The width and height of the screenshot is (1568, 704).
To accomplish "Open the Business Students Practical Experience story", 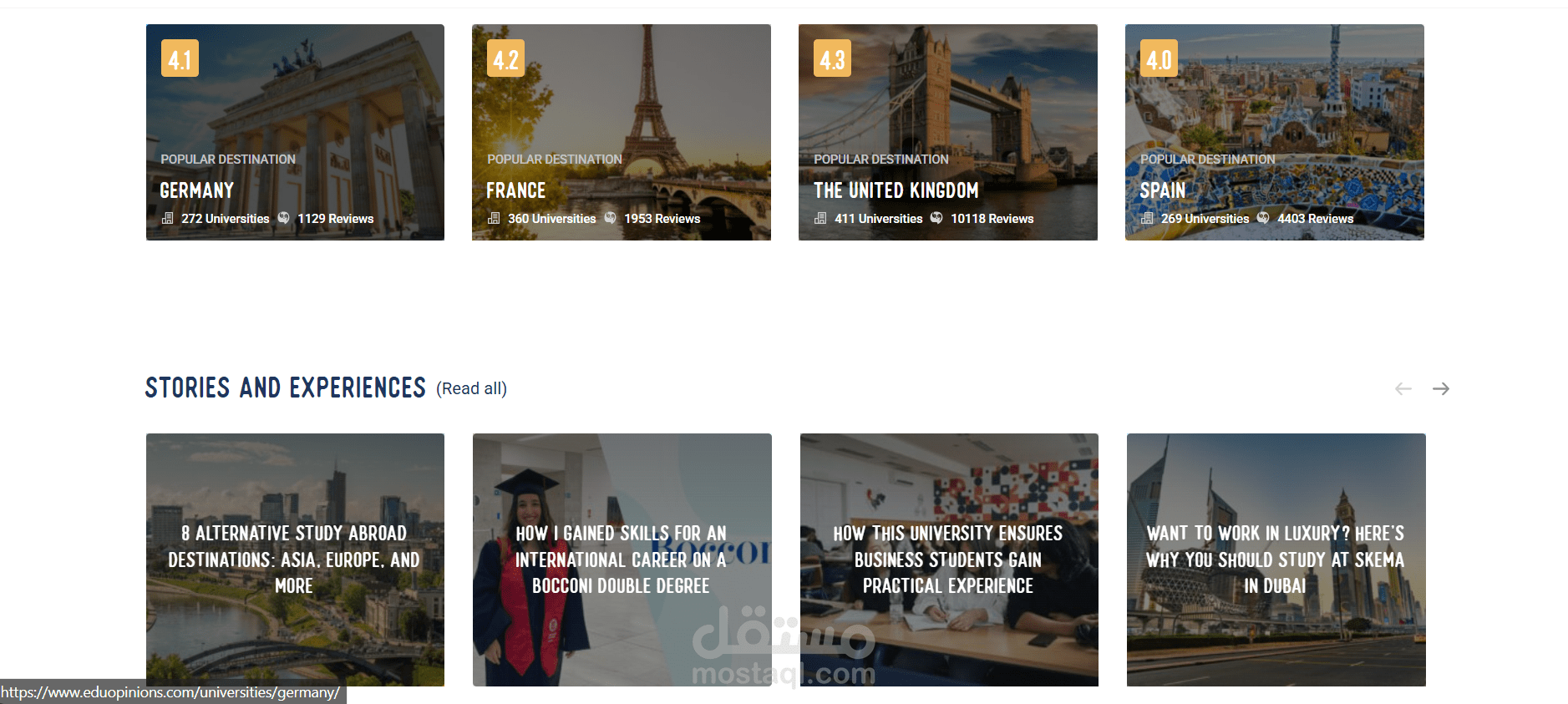I will 949,560.
